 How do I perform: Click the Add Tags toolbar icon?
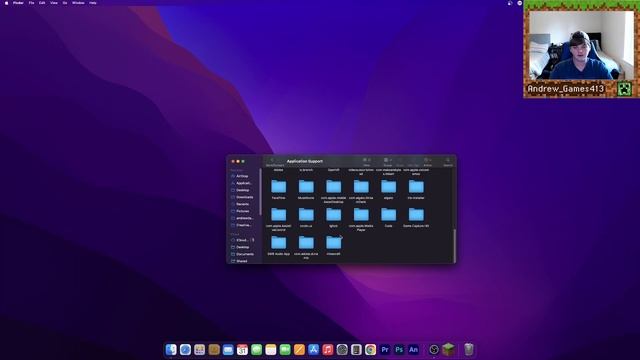(413, 160)
